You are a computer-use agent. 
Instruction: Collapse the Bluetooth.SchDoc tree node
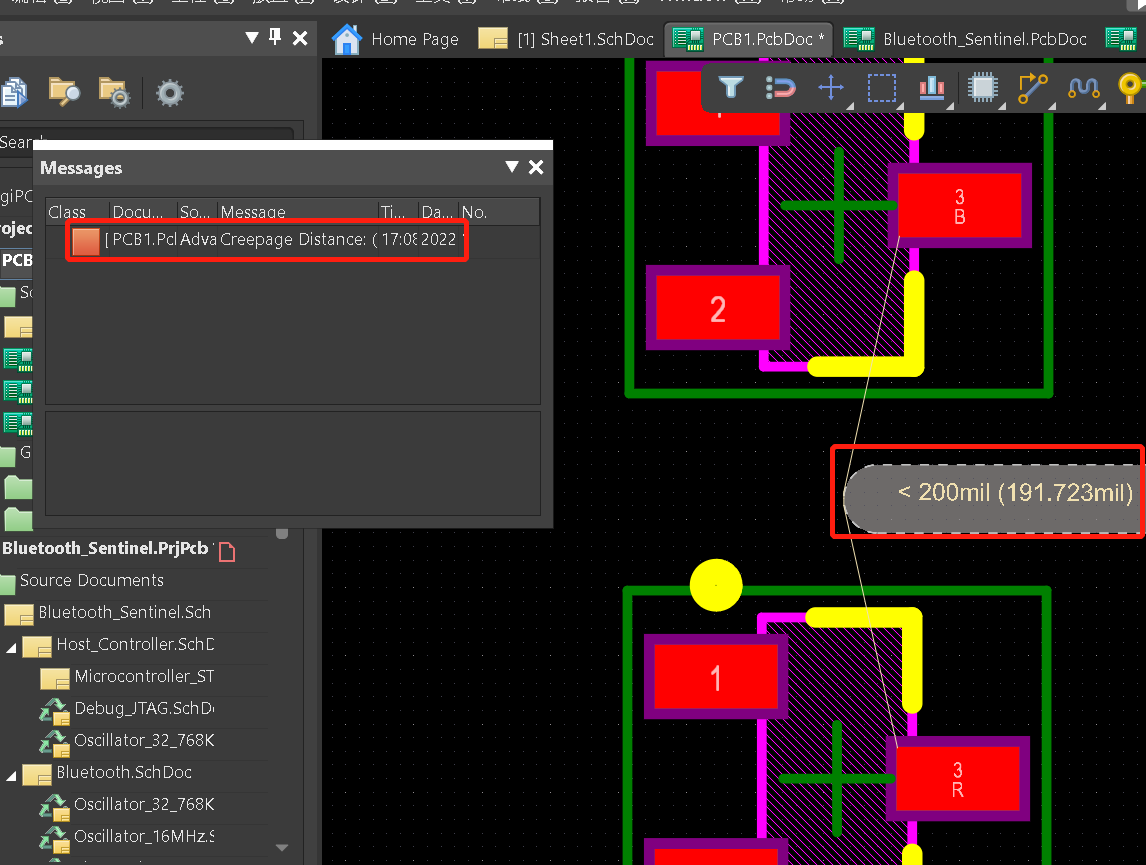click(x=11, y=773)
